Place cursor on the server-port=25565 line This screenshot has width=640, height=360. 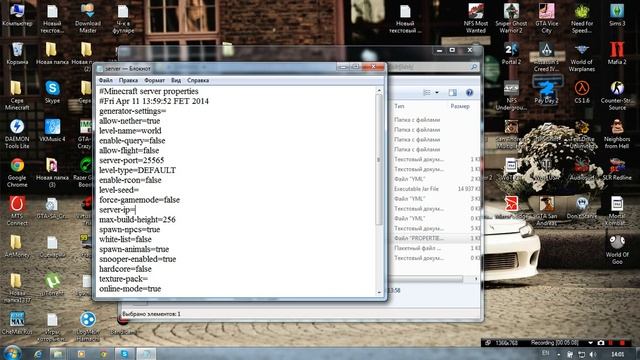point(131,160)
